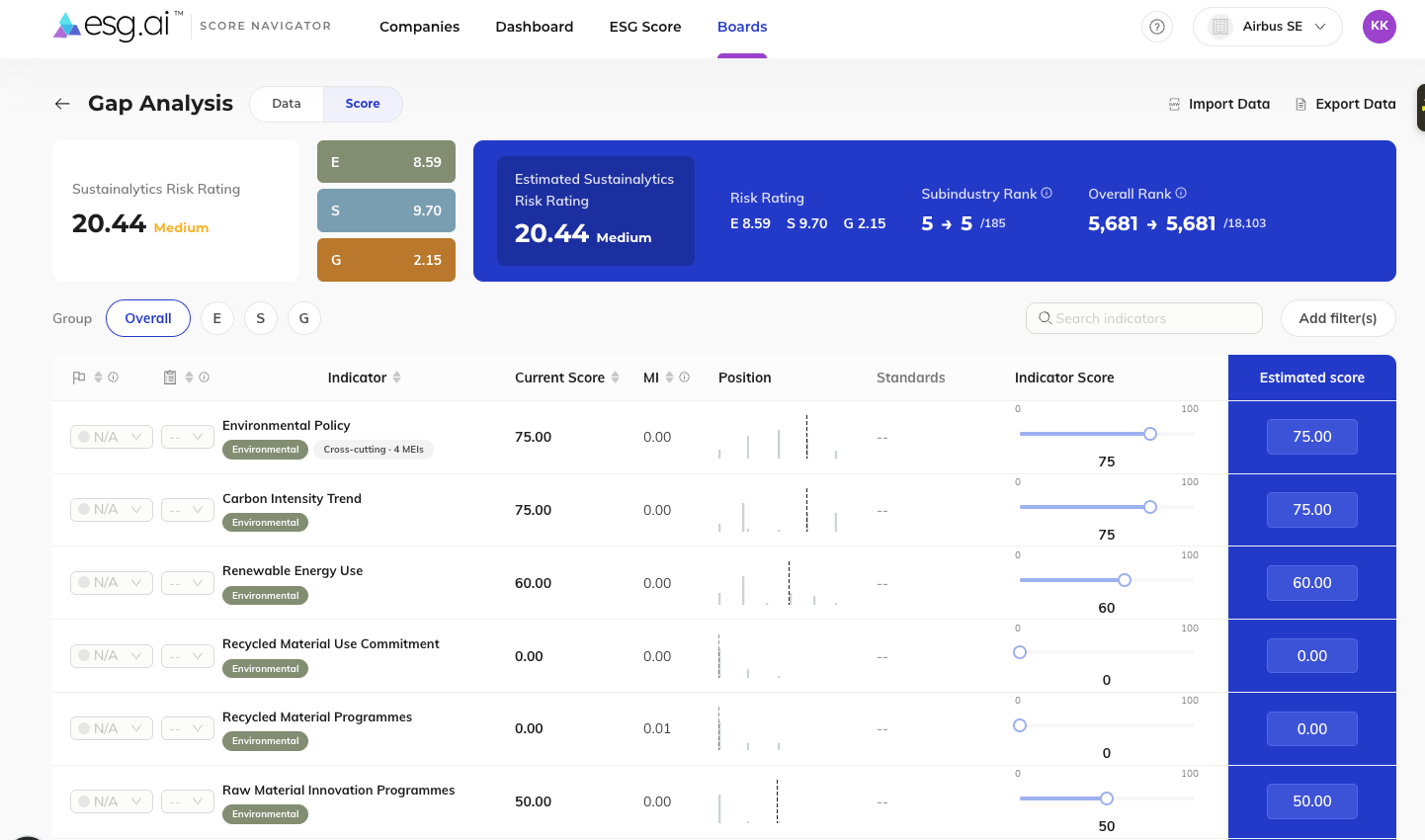
Task: Open info icon beside clipboard column
Action: tap(204, 378)
